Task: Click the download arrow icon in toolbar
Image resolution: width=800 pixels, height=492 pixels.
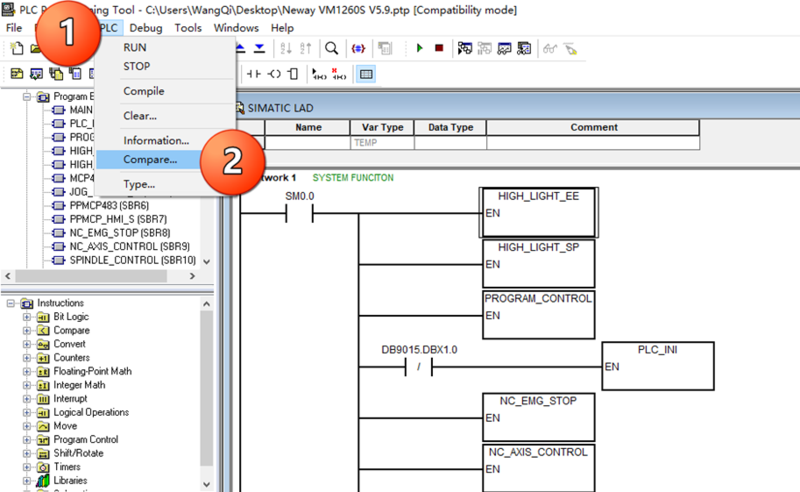Action: pos(259,48)
